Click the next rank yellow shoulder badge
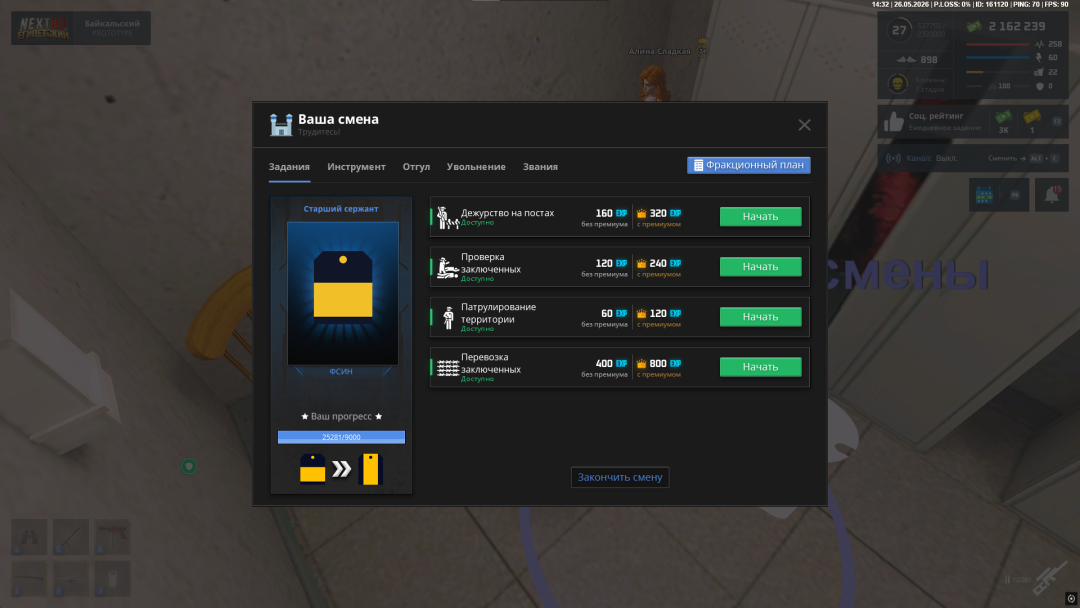1080x608 pixels. (x=371, y=469)
